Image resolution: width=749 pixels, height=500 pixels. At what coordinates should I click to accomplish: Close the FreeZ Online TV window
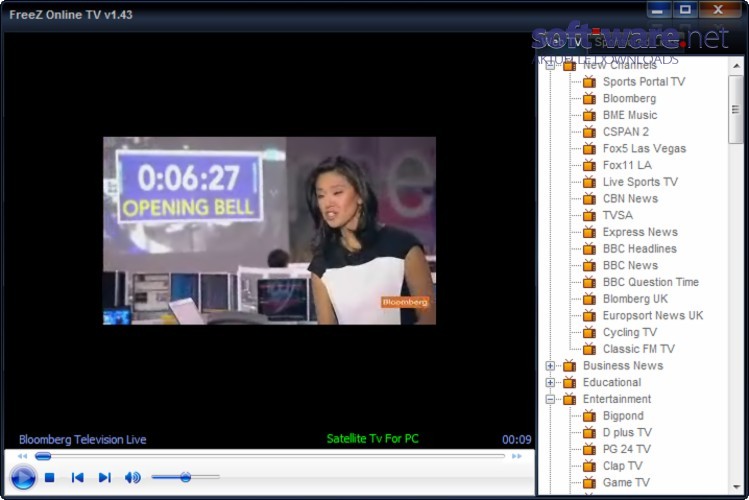[x=718, y=10]
